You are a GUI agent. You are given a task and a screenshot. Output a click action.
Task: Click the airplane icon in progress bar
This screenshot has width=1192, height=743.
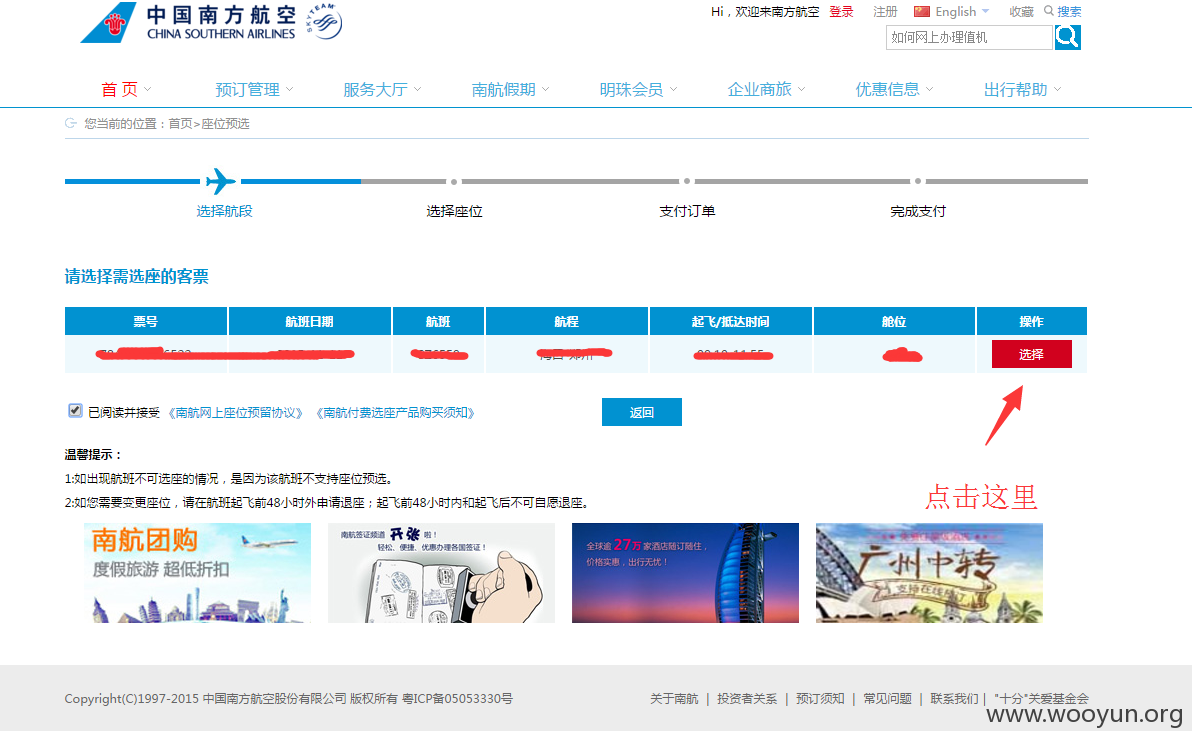point(221,181)
